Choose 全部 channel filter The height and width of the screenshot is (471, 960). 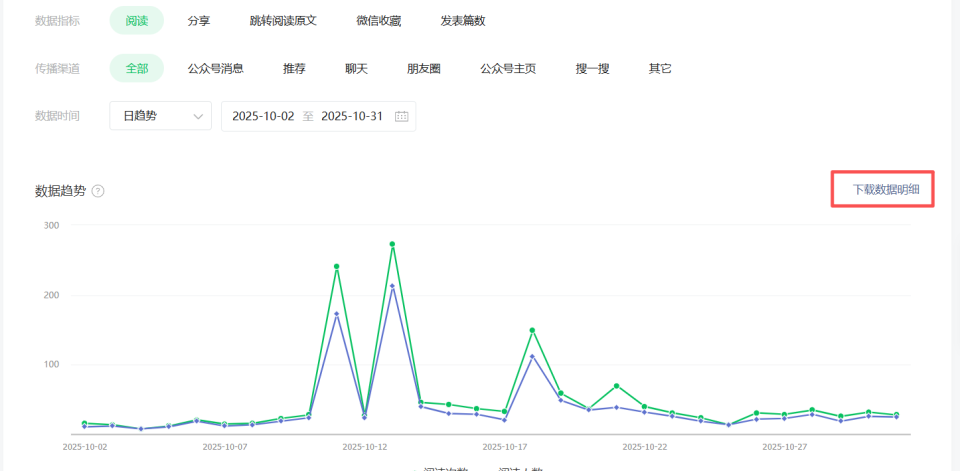(x=137, y=68)
